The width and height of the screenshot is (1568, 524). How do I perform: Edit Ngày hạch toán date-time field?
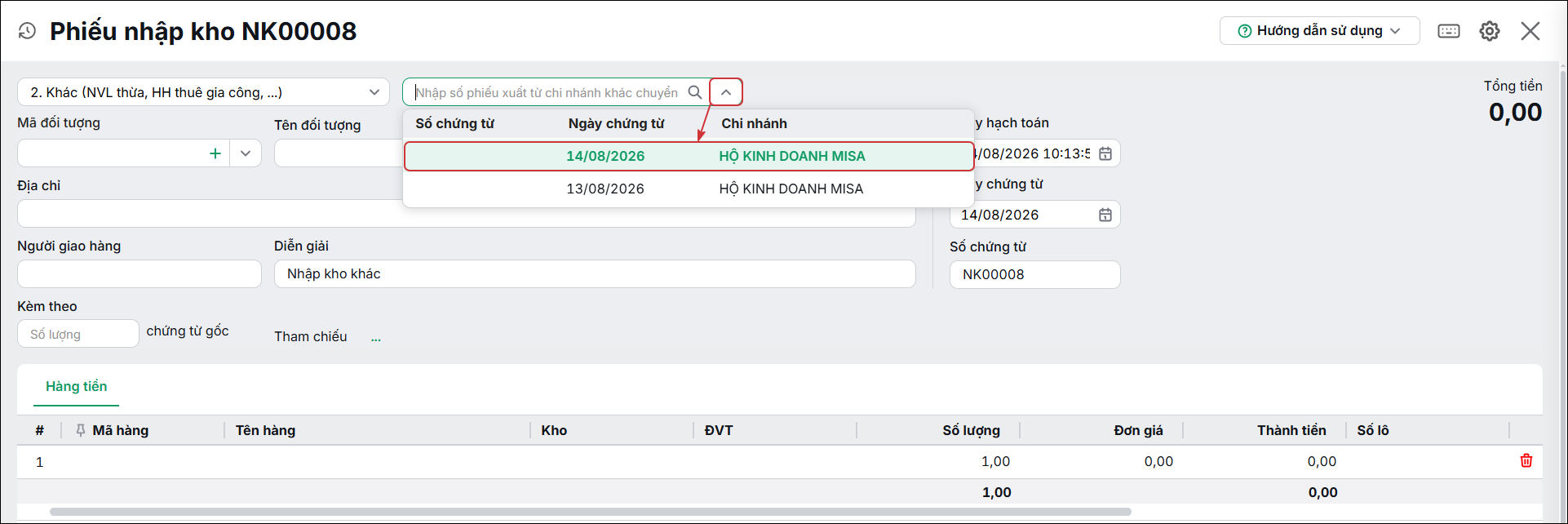(x=1034, y=153)
